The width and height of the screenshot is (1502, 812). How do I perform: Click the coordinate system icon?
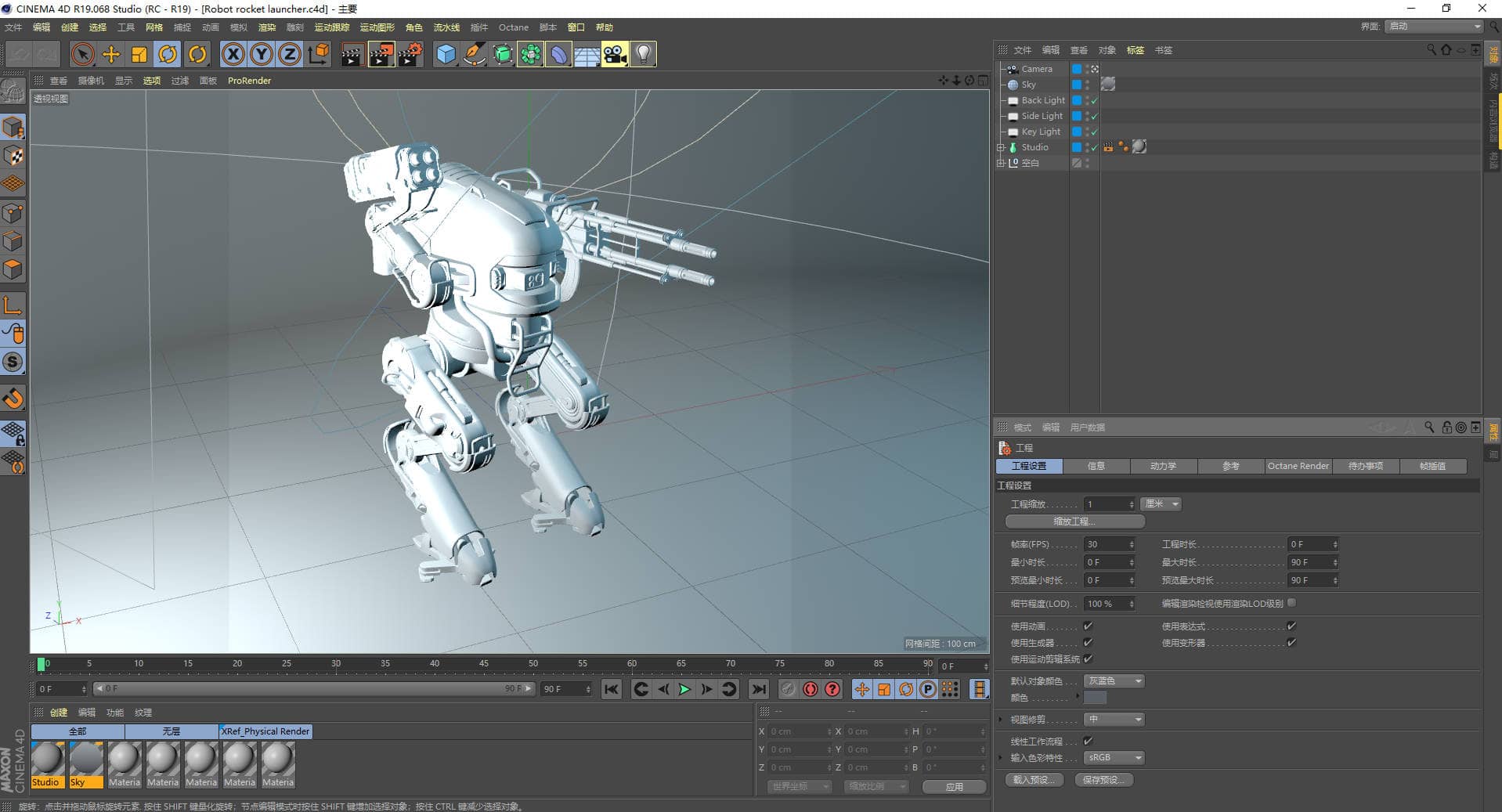click(318, 54)
